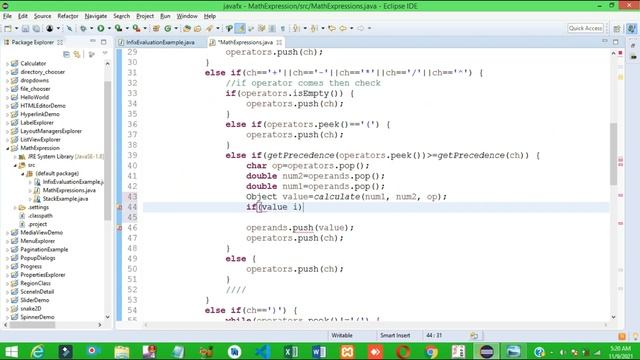This screenshot has height=360, width=640.
Task: Click the error marker on line 46
Action: [119, 228]
